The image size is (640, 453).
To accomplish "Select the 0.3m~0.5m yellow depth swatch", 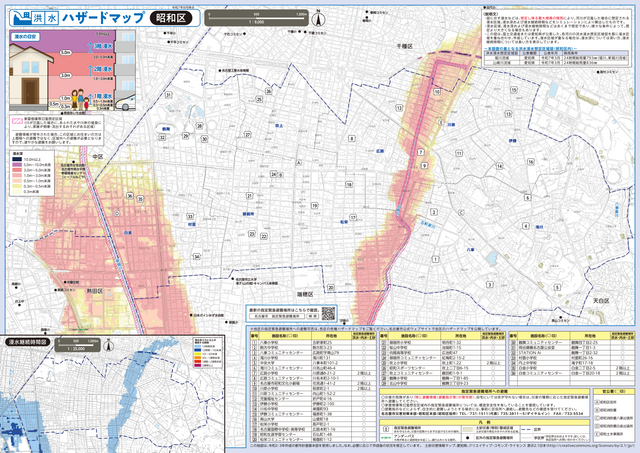I will coord(17,186).
